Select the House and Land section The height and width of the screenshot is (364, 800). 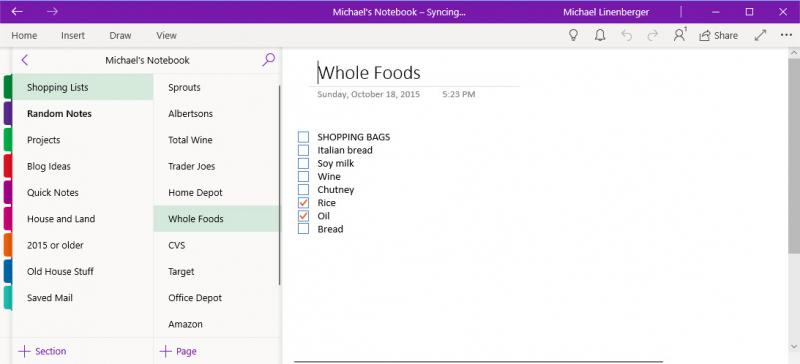(x=83, y=219)
